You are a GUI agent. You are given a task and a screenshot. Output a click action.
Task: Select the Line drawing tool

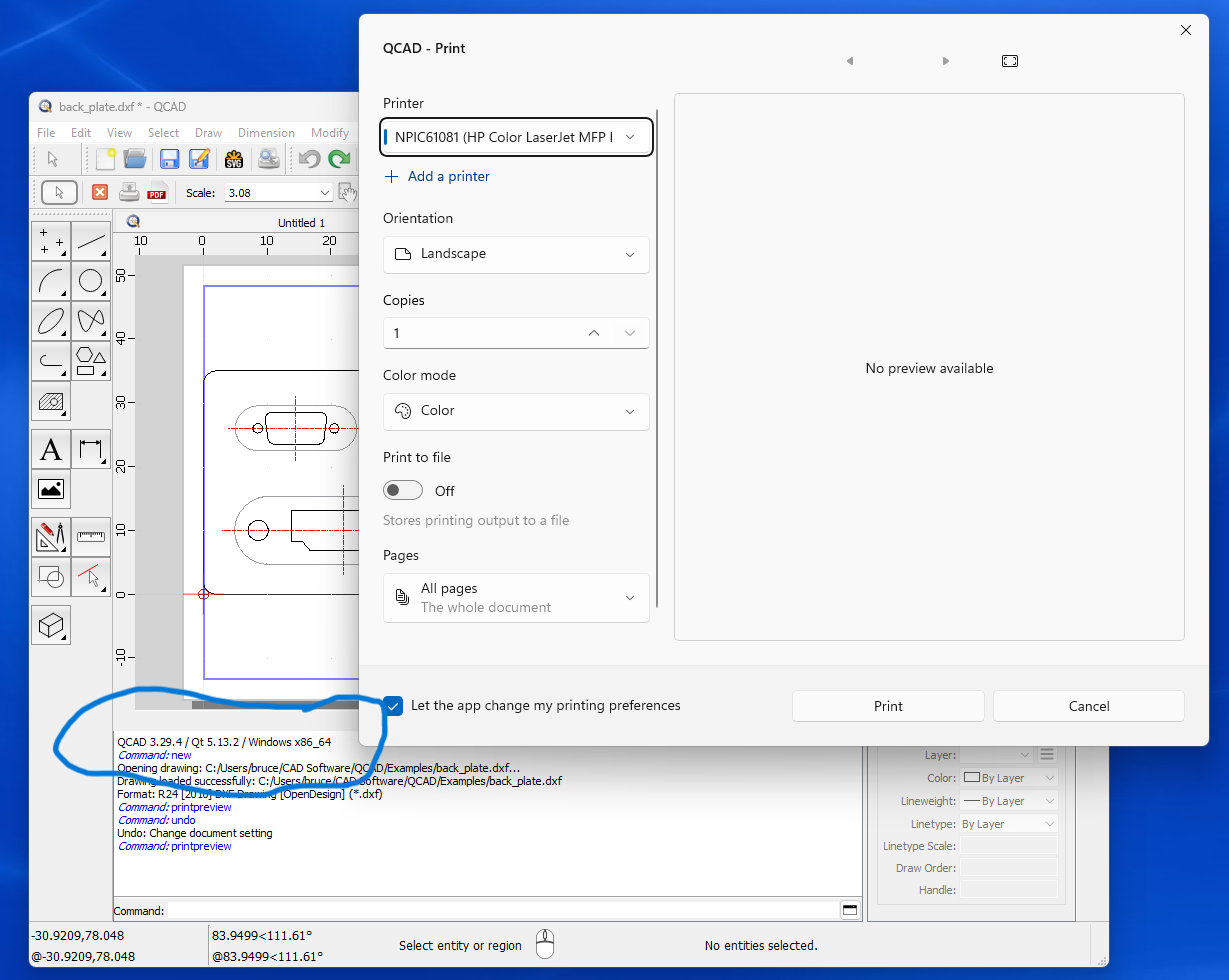coord(91,240)
